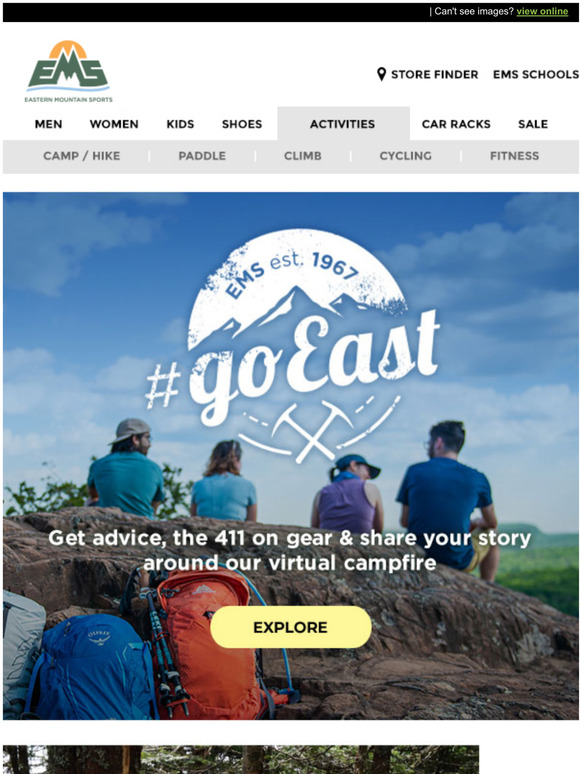Viewport: 580px width, 774px height.
Task: Click the forest image thumbnail at bottom
Action: point(241,759)
